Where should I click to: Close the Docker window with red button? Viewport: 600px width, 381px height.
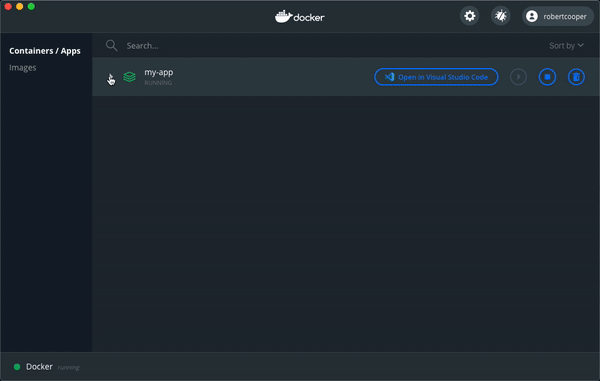[8, 7]
